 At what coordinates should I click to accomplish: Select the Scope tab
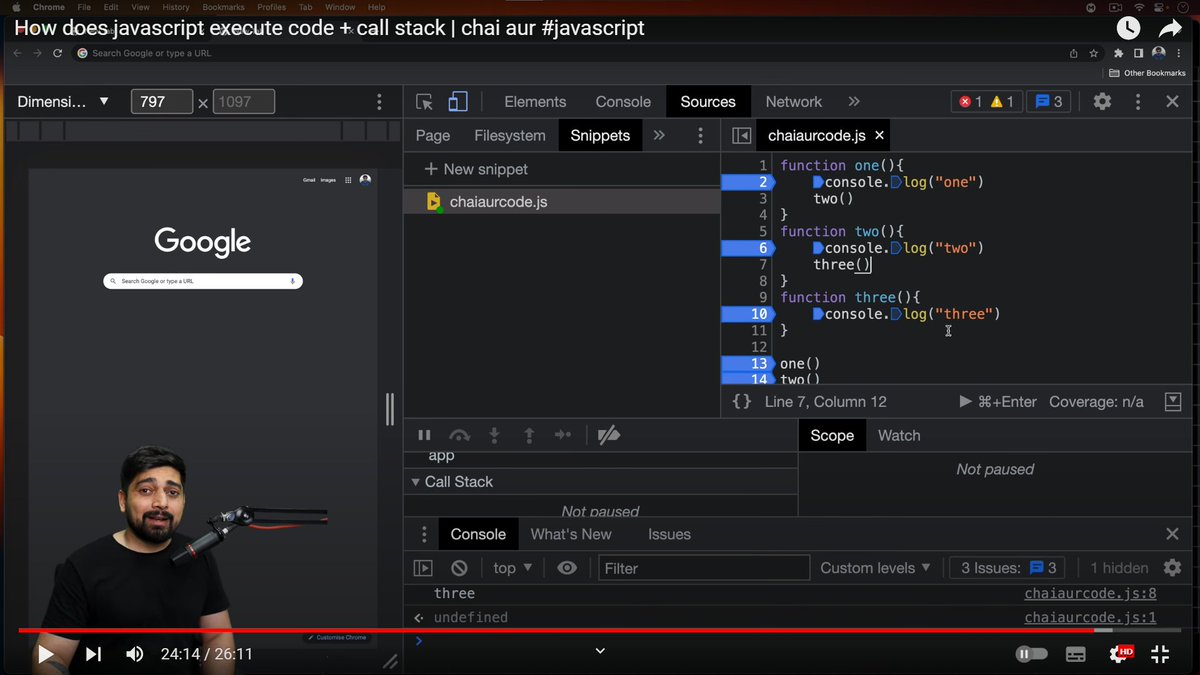click(x=832, y=436)
